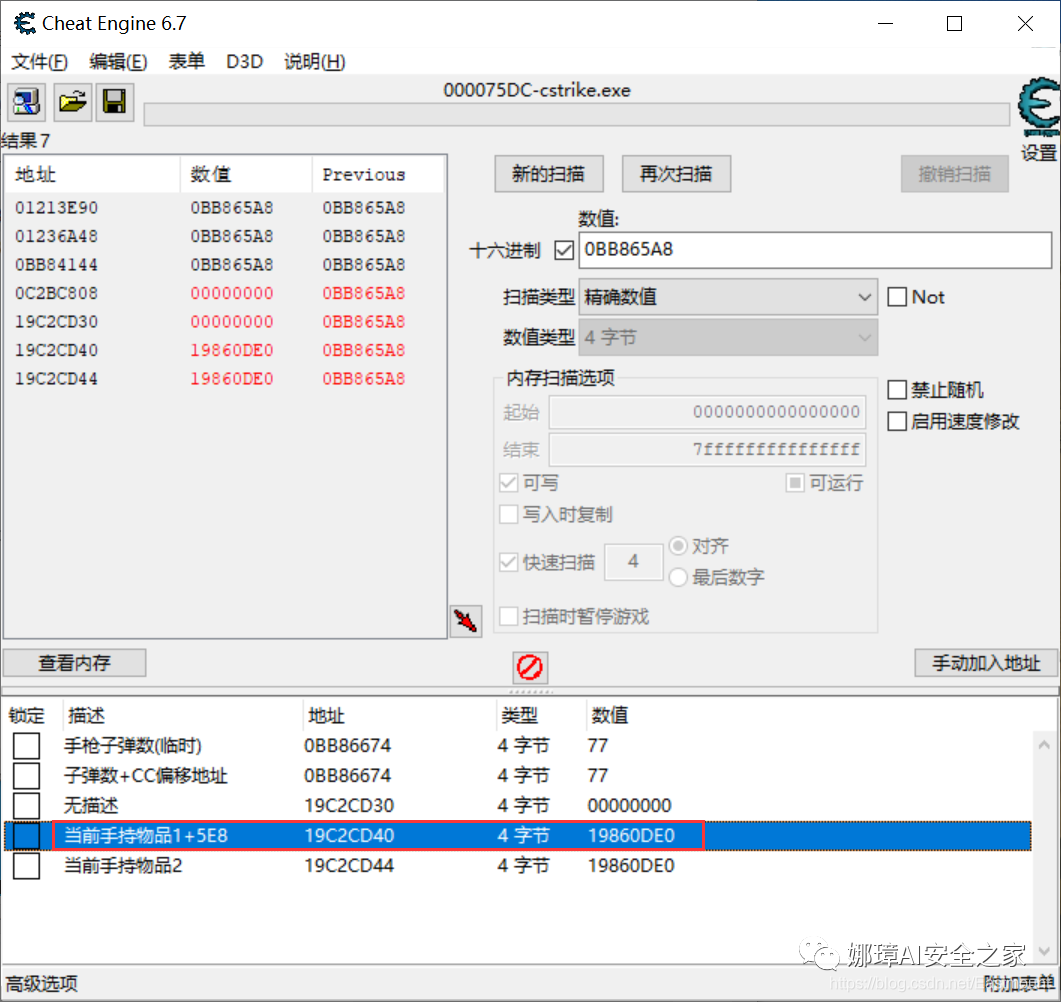Enable the Not checkbox
The height and width of the screenshot is (1002, 1061).
897,297
